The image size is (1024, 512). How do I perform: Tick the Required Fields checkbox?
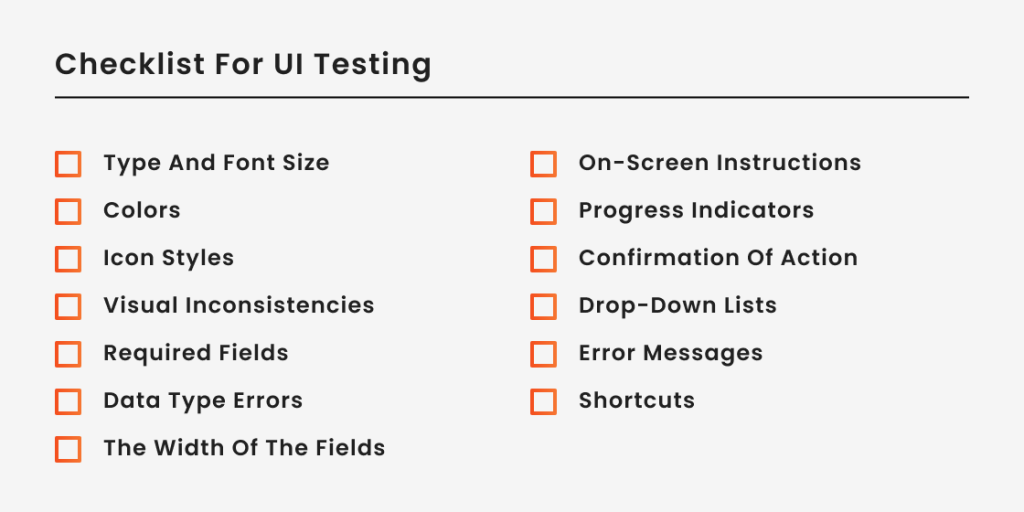(x=68, y=355)
